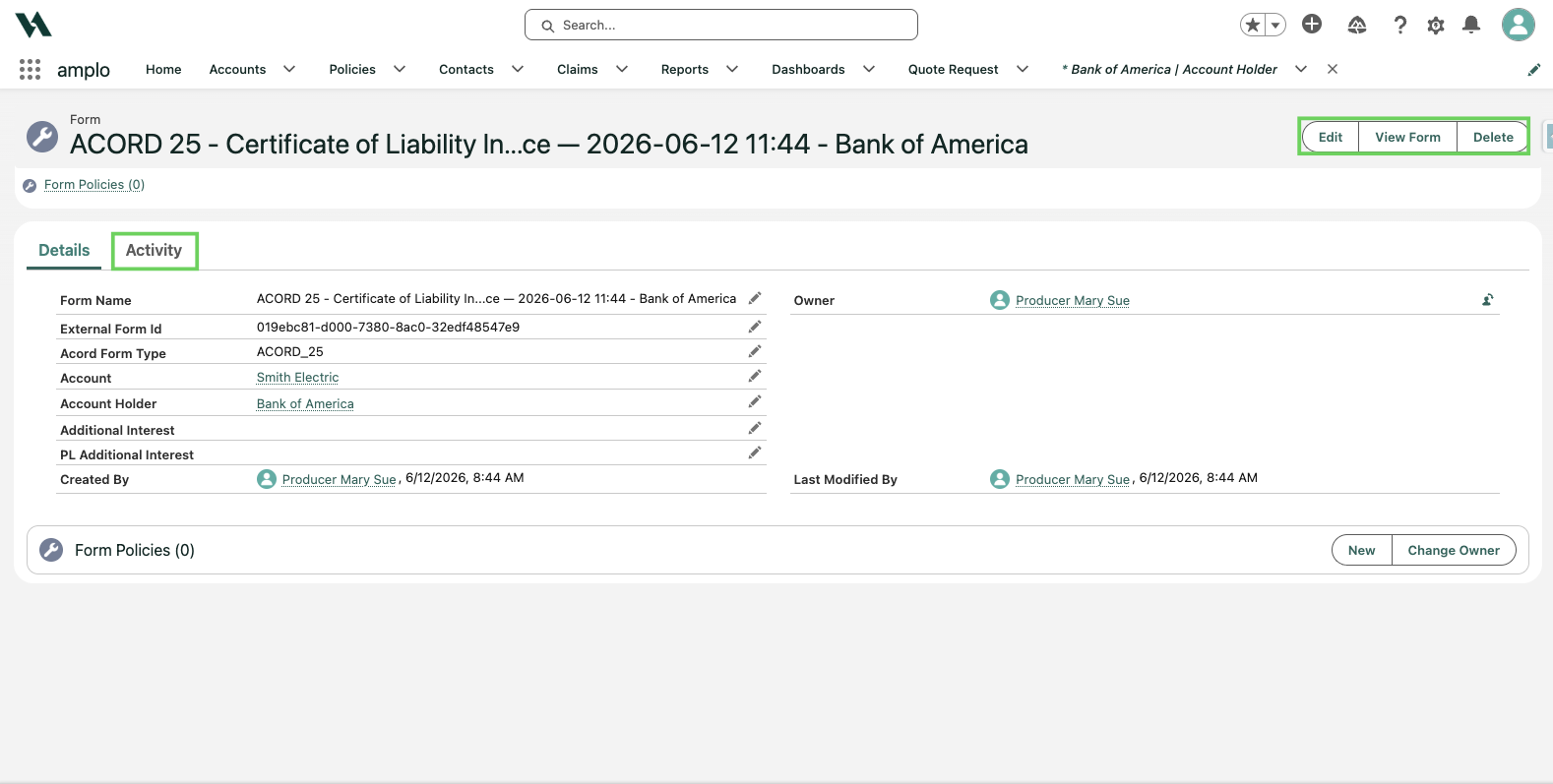Open the Form Policies (0) quick link

click(x=94, y=185)
